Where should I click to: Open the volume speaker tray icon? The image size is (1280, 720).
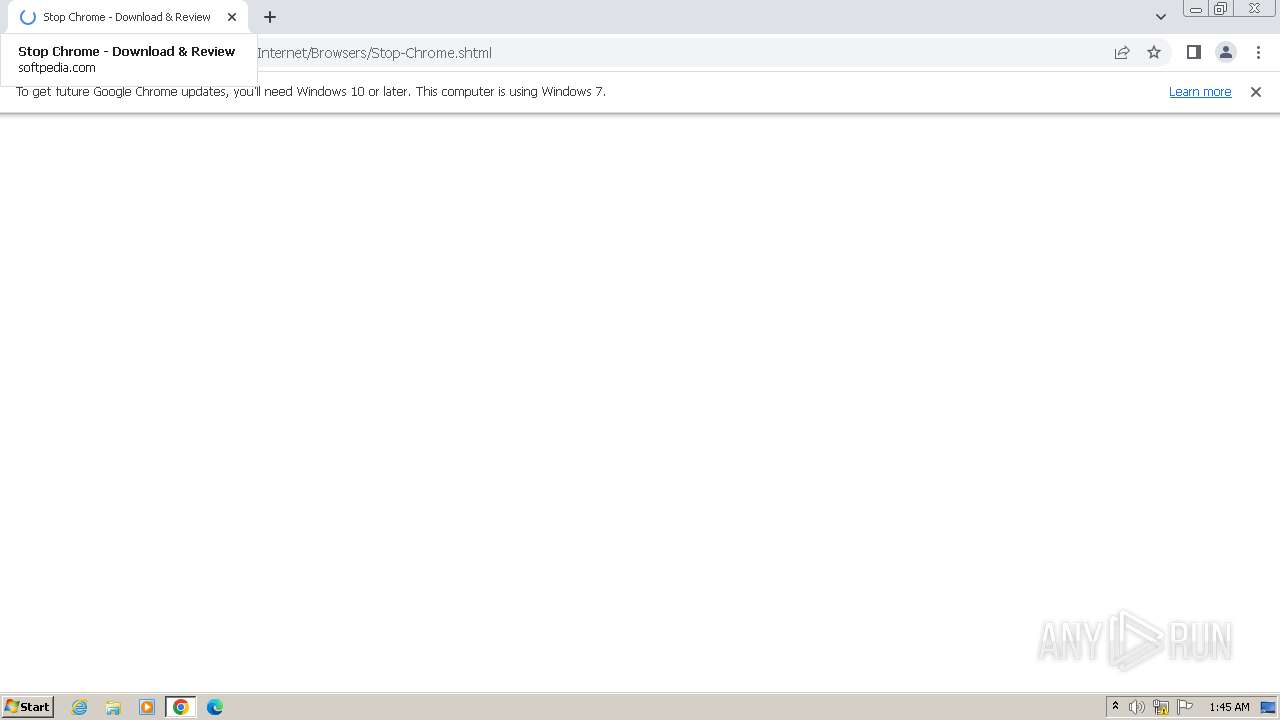[x=1137, y=707]
